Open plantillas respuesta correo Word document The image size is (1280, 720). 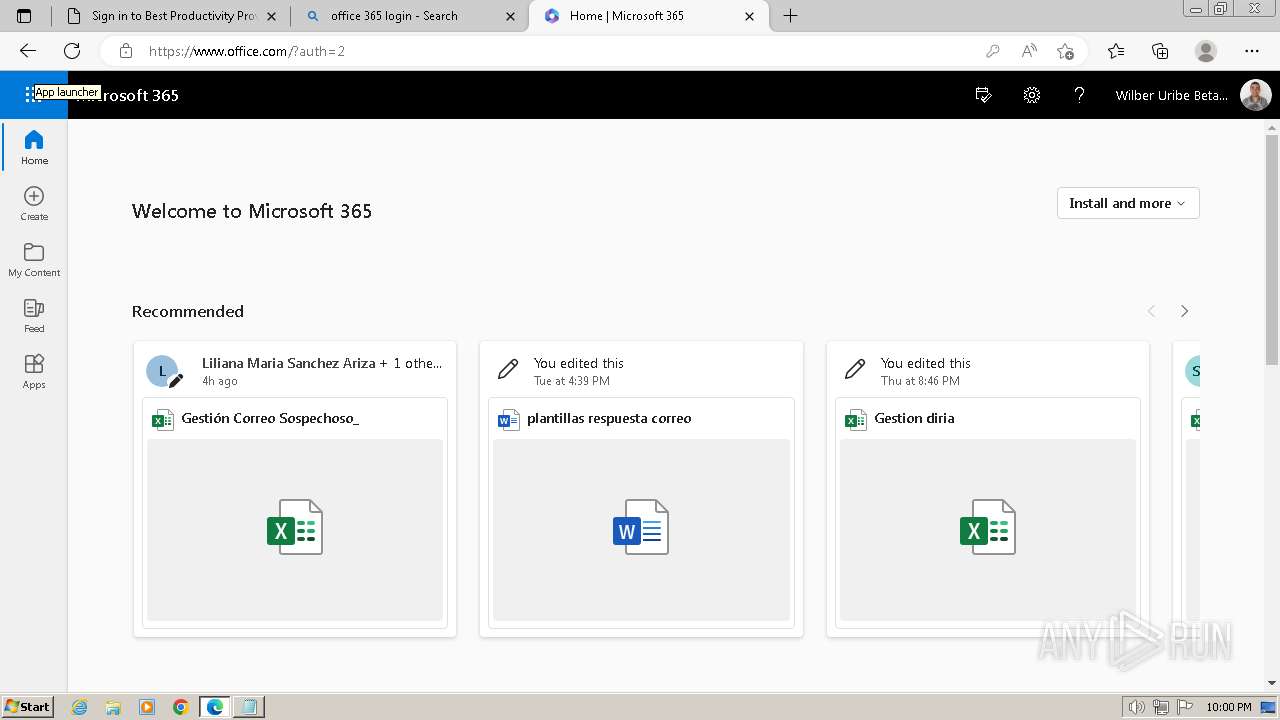[x=609, y=418]
